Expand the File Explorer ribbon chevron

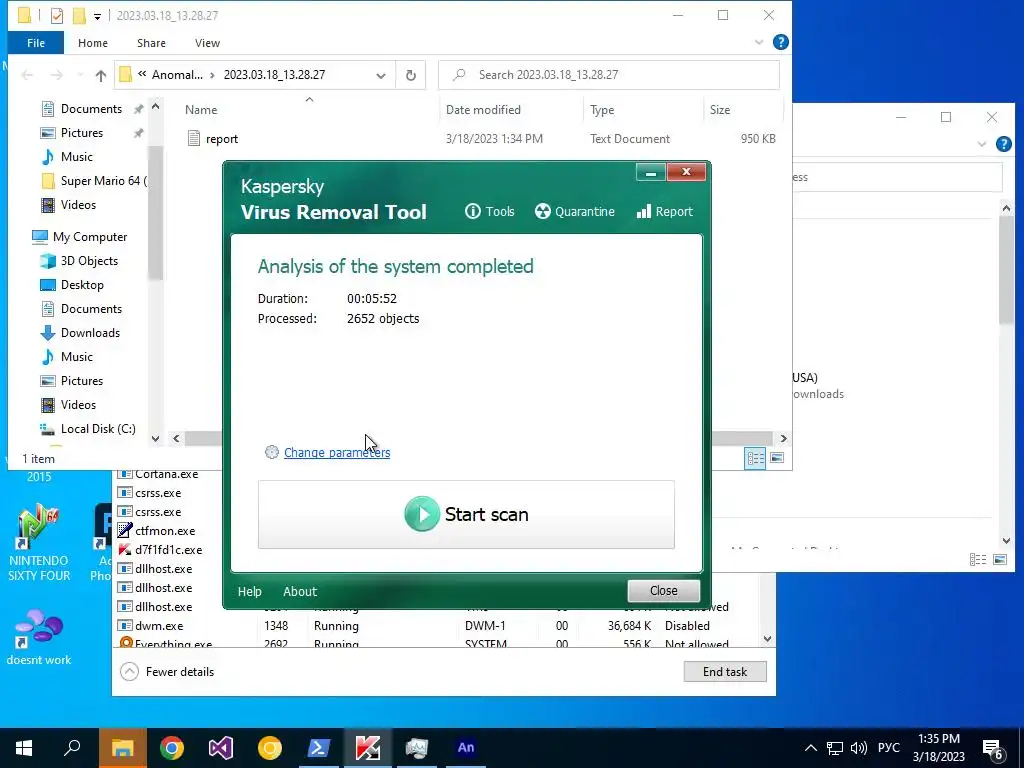[x=759, y=42]
